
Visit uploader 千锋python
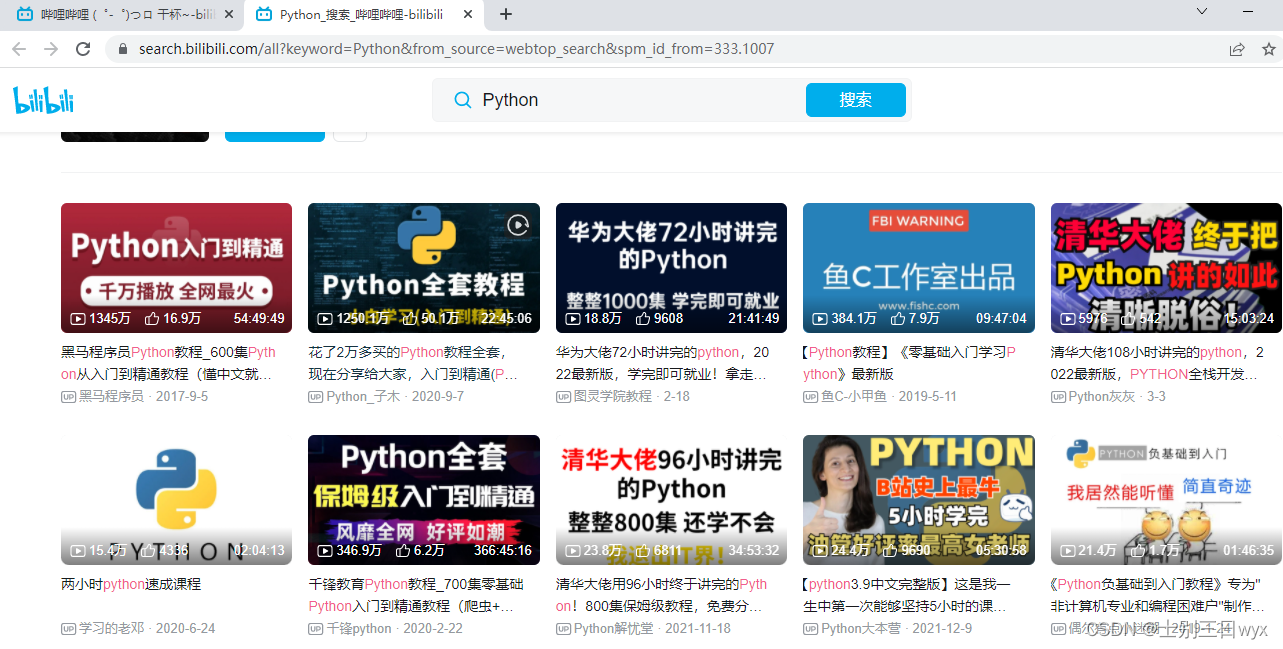tap(359, 629)
